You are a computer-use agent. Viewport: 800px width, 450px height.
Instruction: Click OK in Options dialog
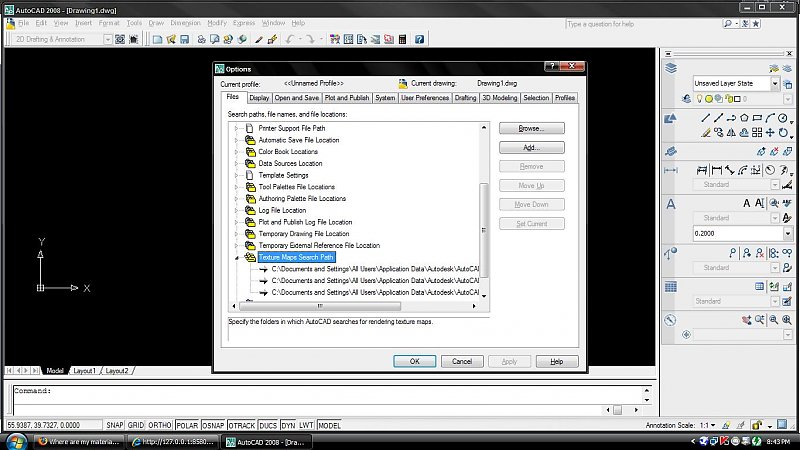pyautogui.click(x=415, y=361)
